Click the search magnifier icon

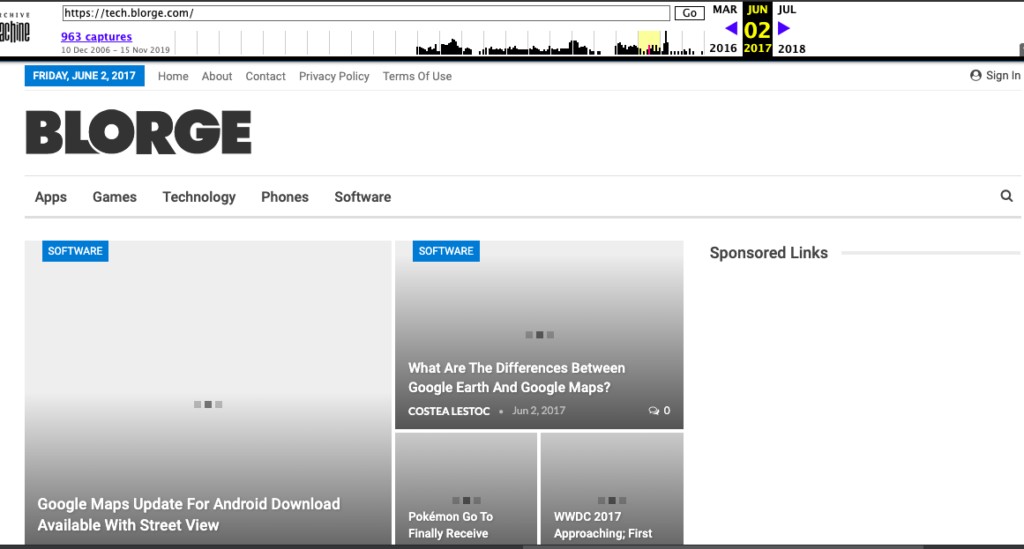point(1006,196)
